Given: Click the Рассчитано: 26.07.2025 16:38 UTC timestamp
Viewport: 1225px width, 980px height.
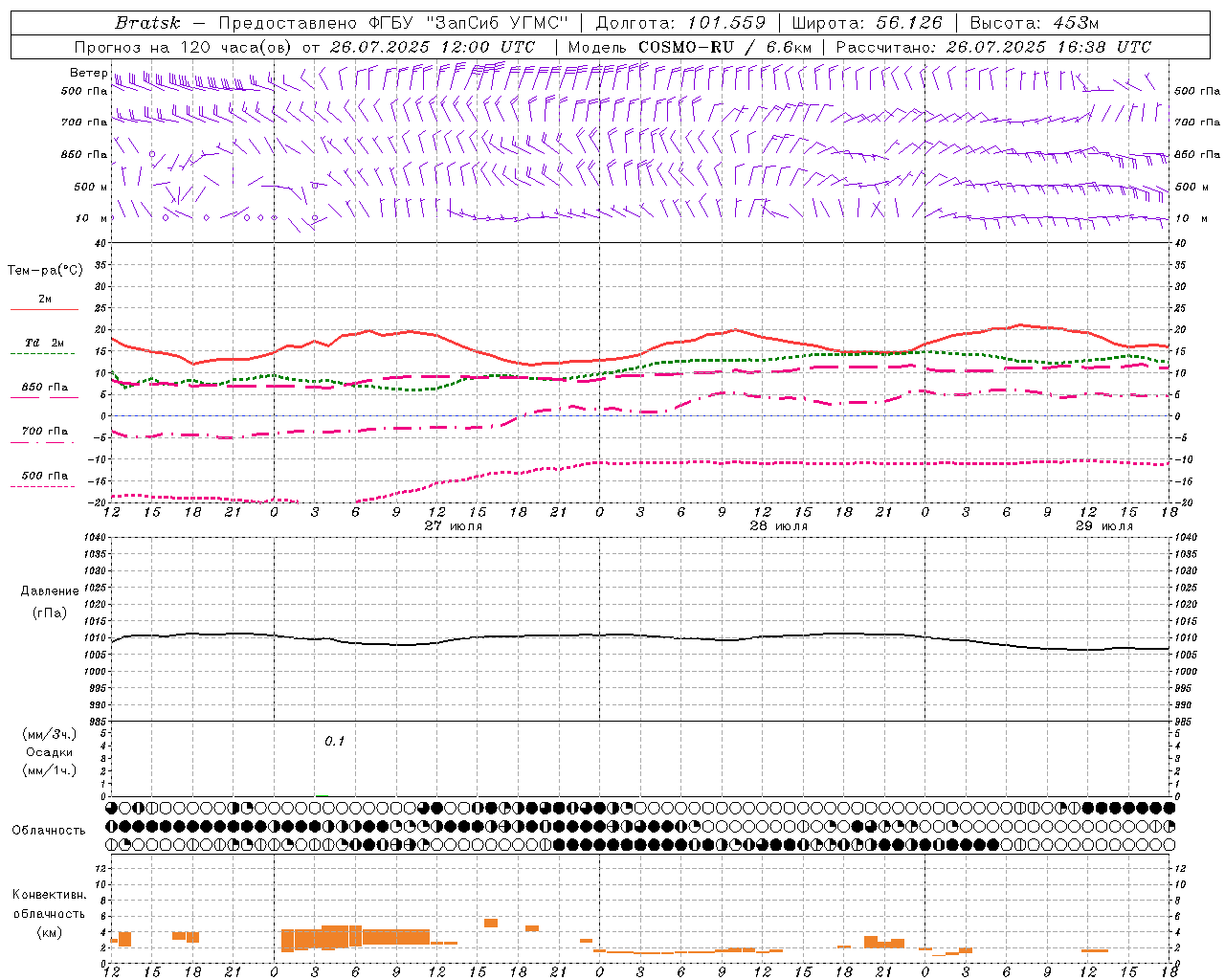Looking at the screenshot, I should click(x=993, y=47).
